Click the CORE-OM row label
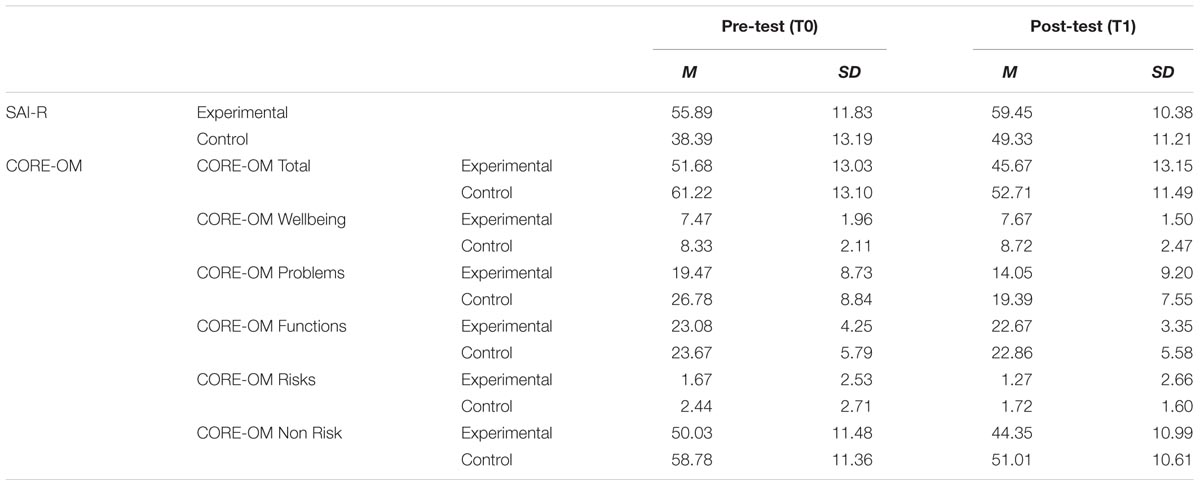Screen dimensions: 1200x486 [x=43, y=166]
